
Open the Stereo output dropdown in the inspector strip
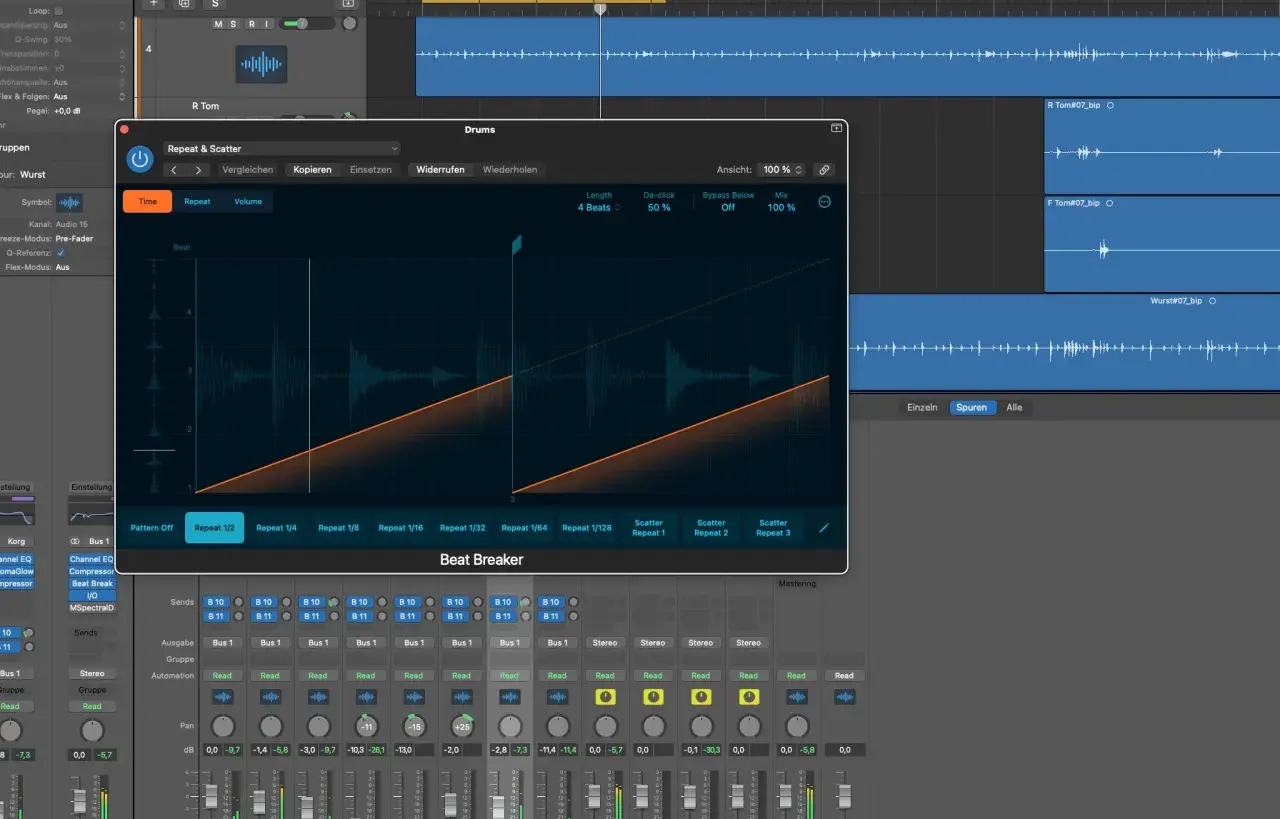point(92,674)
